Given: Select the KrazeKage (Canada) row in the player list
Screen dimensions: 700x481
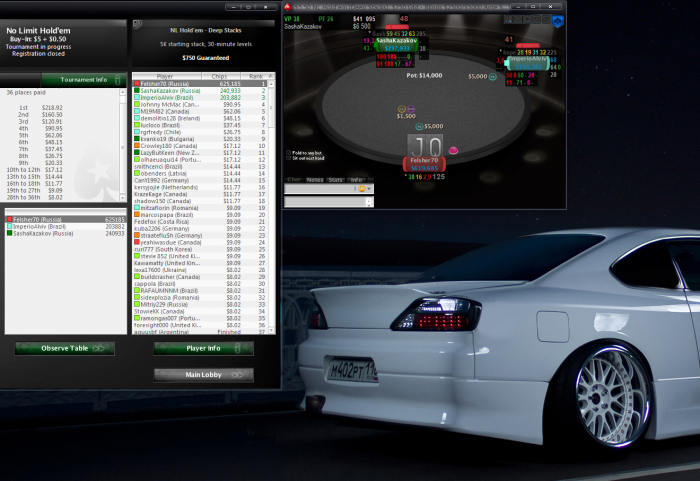Looking at the screenshot, I should point(200,194).
